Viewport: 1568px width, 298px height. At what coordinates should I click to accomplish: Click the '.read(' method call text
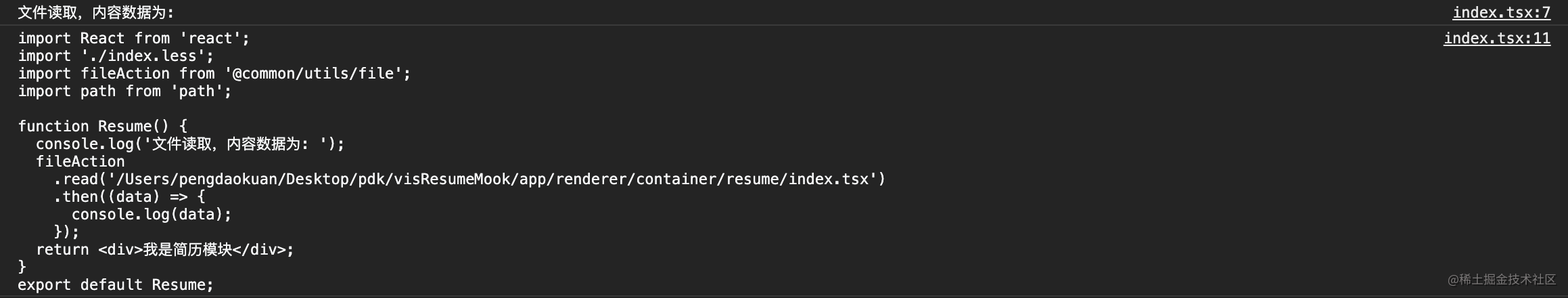point(80,179)
